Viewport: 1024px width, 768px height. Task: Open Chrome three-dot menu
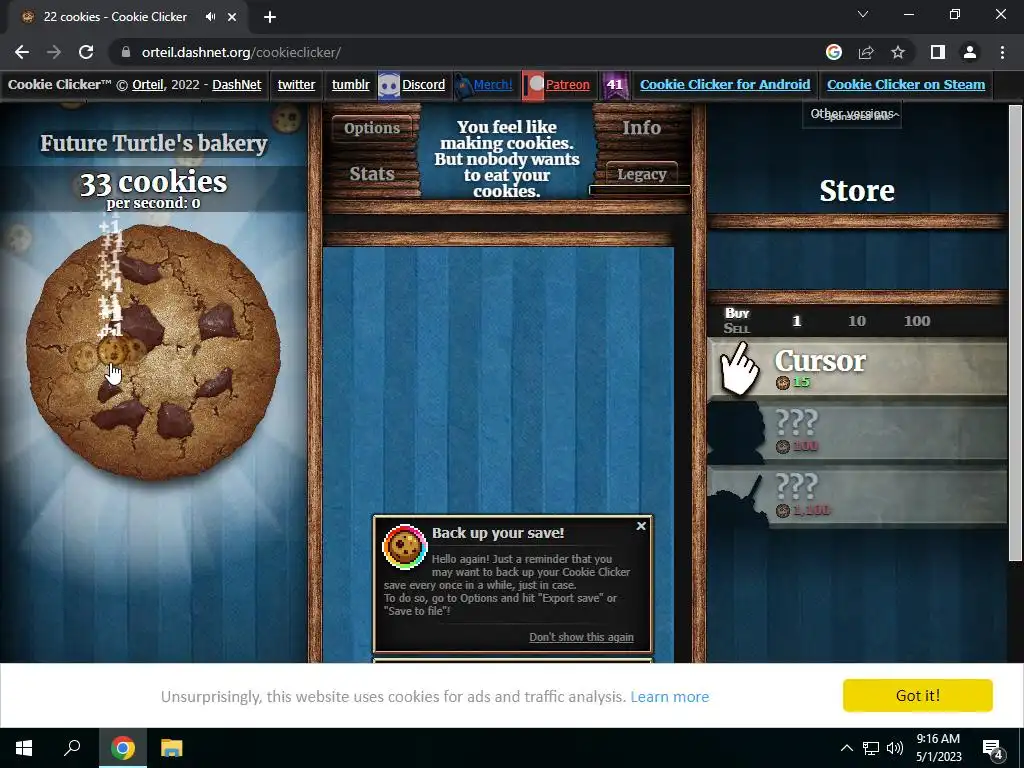coord(1002,52)
